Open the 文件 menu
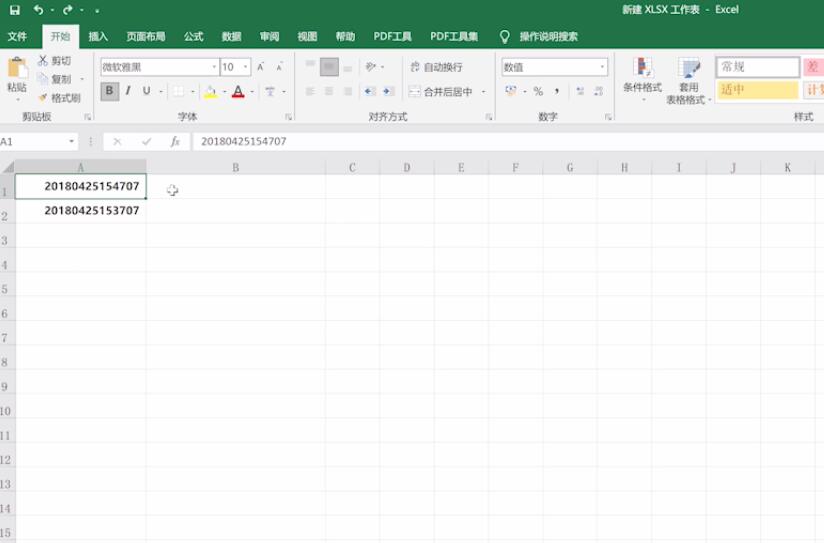The image size is (824, 543). tap(17, 36)
